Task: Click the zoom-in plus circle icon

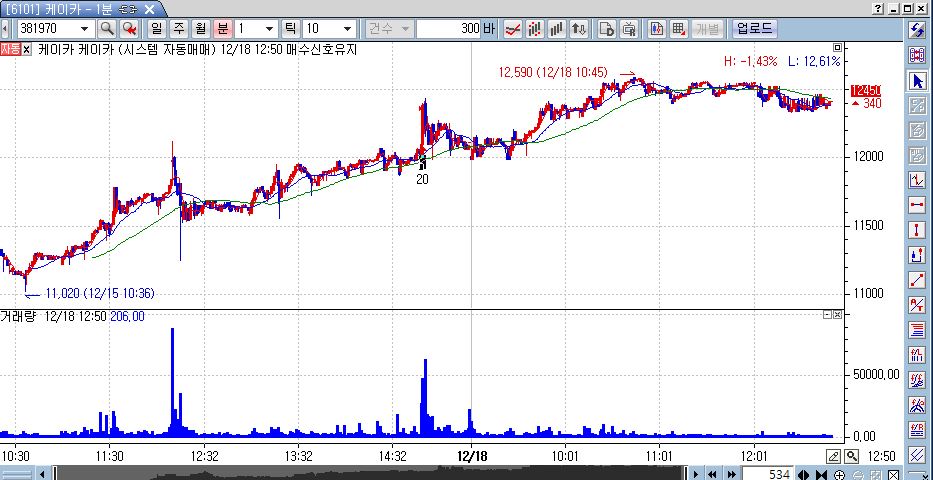Action: (839, 474)
